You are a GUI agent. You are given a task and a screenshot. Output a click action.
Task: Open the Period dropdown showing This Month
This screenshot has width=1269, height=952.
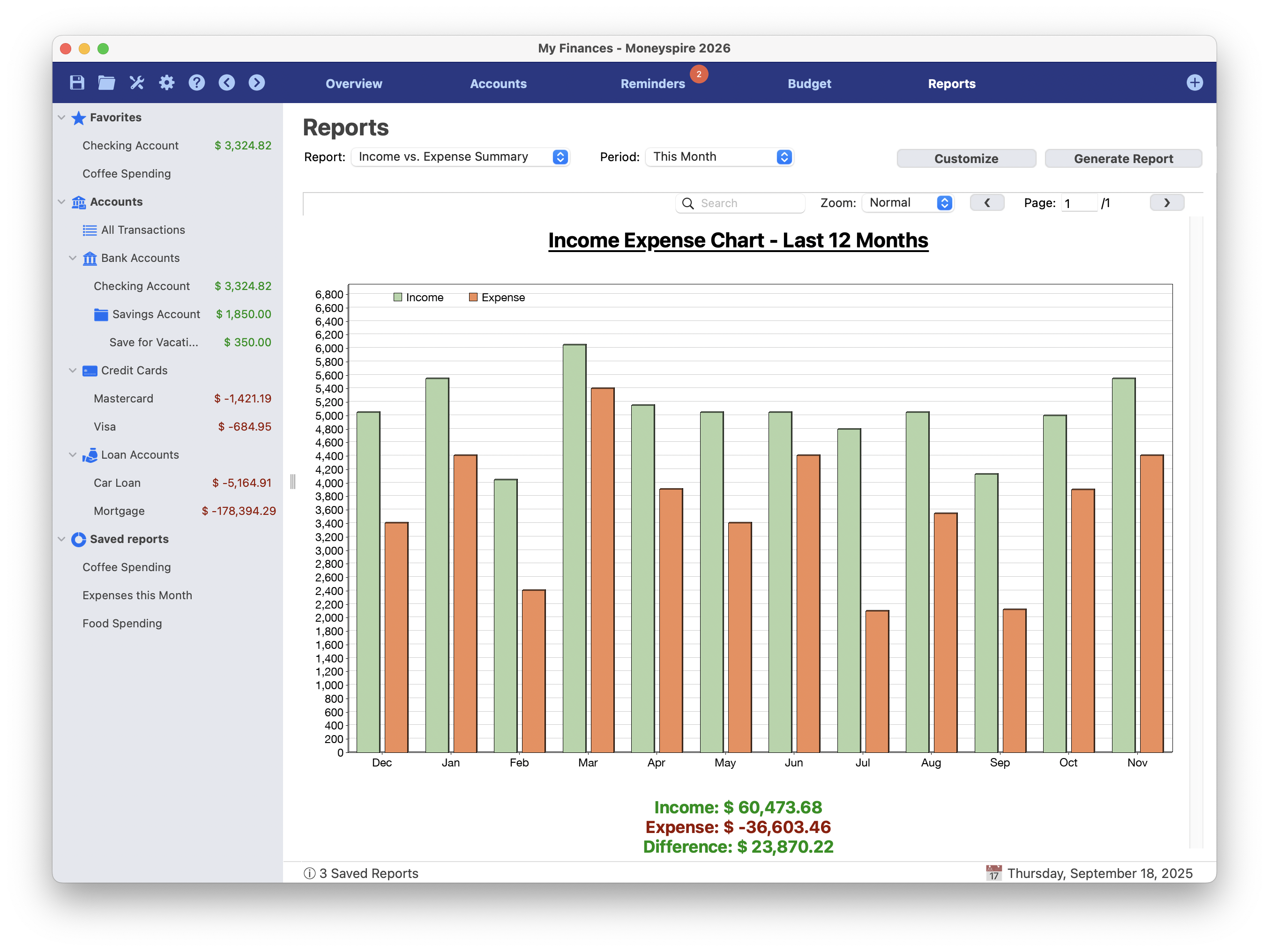(x=719, y=156)
